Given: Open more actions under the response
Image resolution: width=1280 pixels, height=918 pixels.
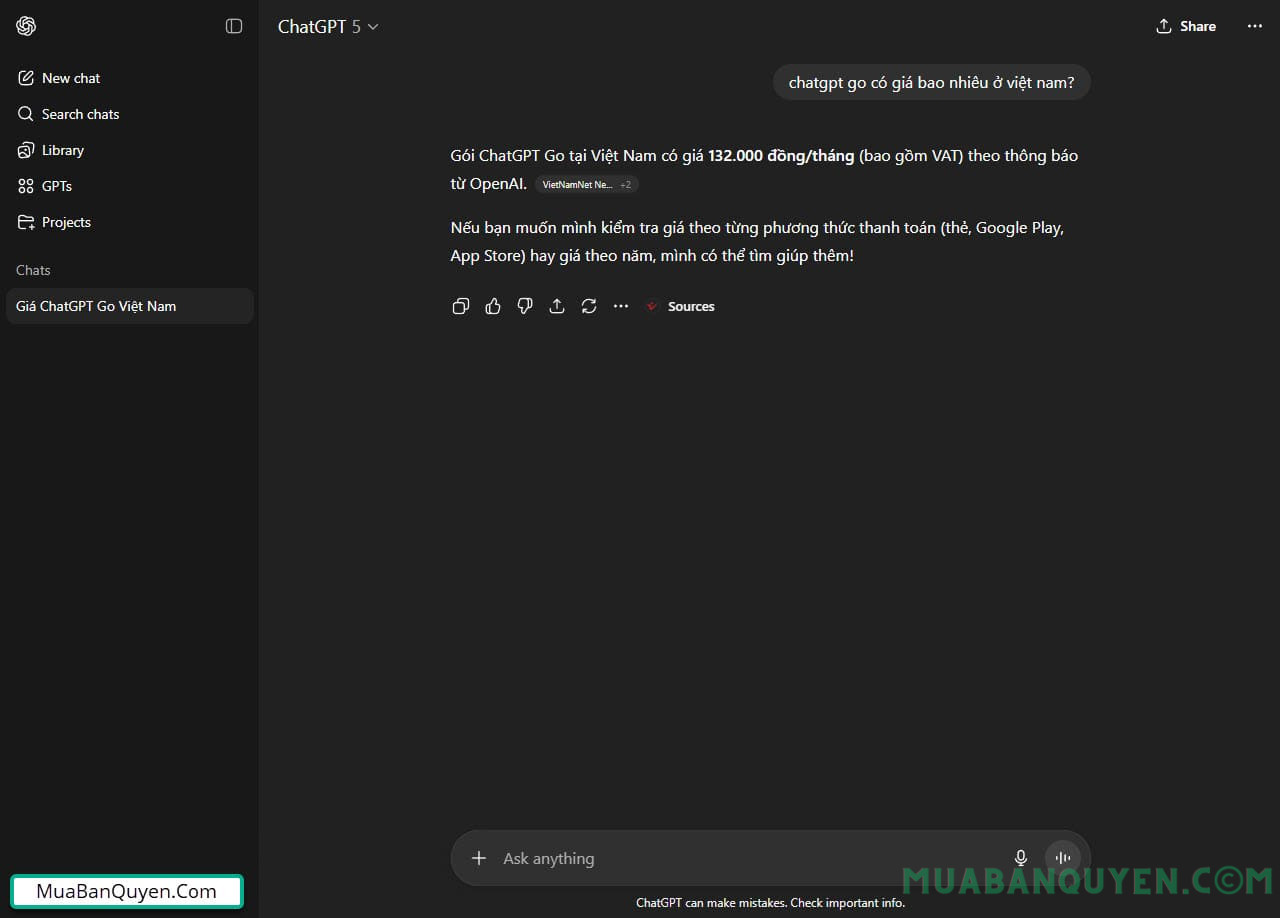Looking at the screenshot, I should pos(621,306).
